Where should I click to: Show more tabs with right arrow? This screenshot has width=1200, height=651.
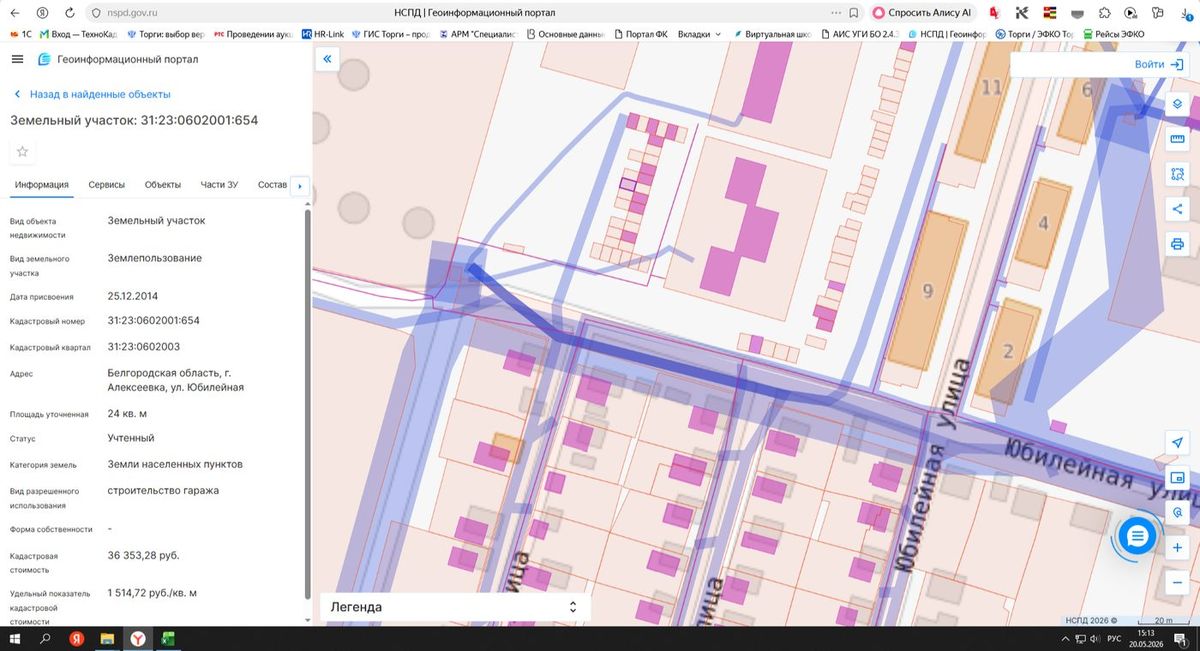pos(299,185)
